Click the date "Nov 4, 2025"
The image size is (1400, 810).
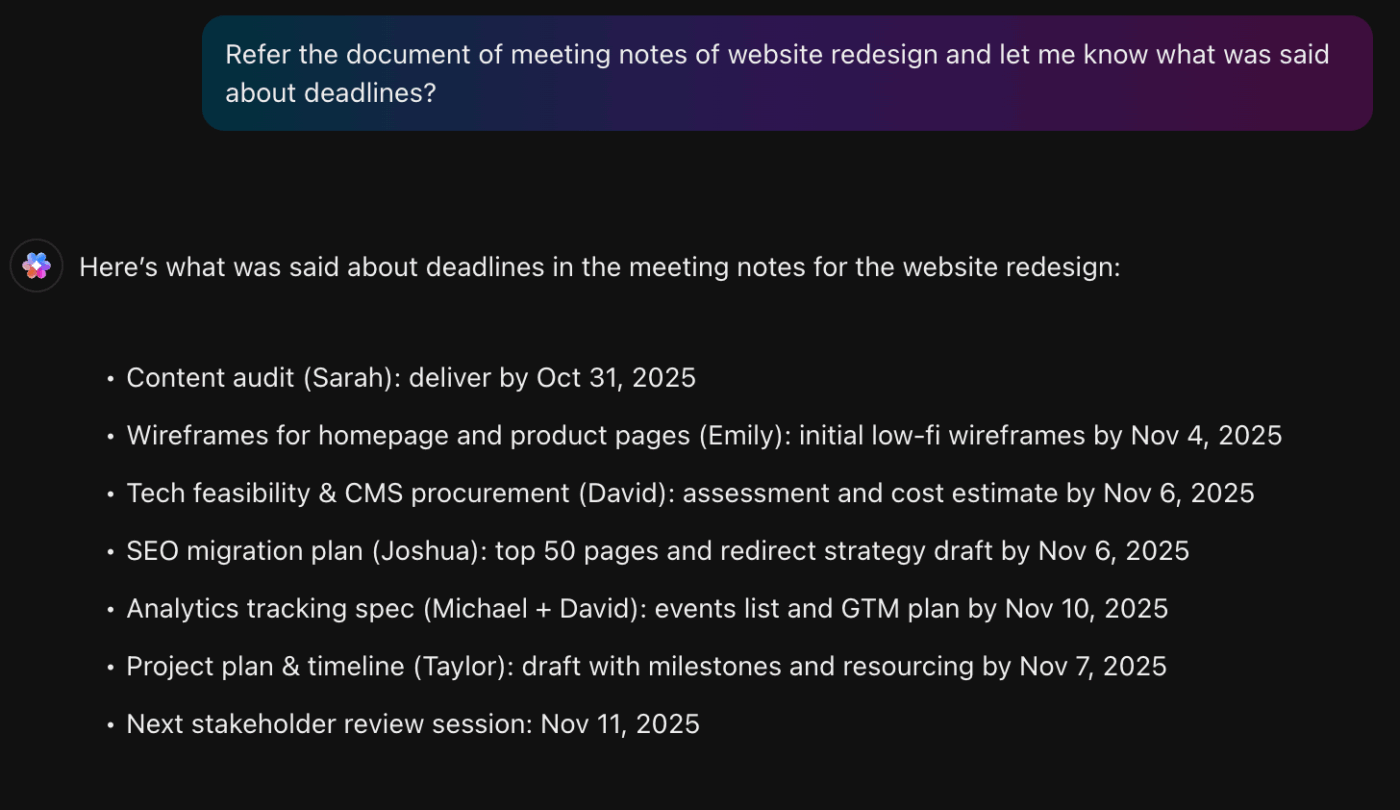point(1206,436)
